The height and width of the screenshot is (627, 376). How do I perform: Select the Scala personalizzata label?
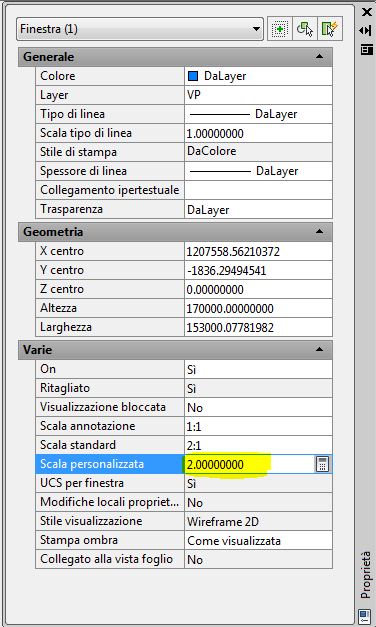point(92,464)
